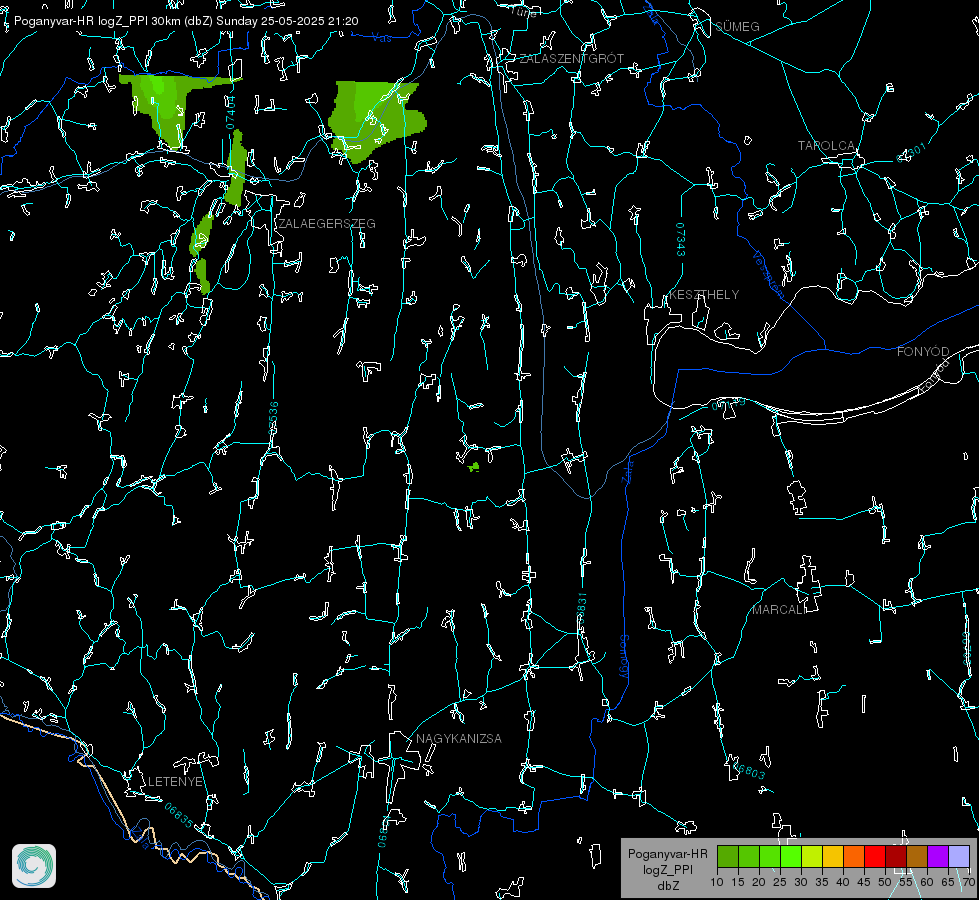Click the NAGYKANIZSA city label

(x=459, y=738)
